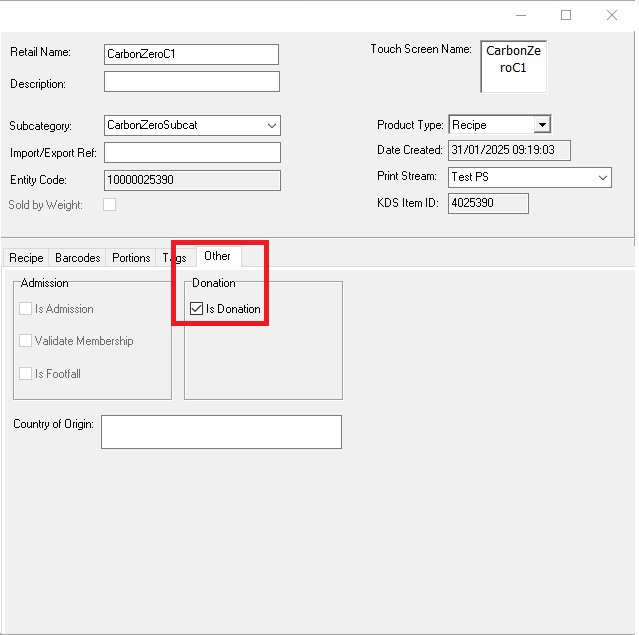Screen dimensions: 639x635
Task: Expand the Subcategory dropdown
Action: (x=272, y=126)
